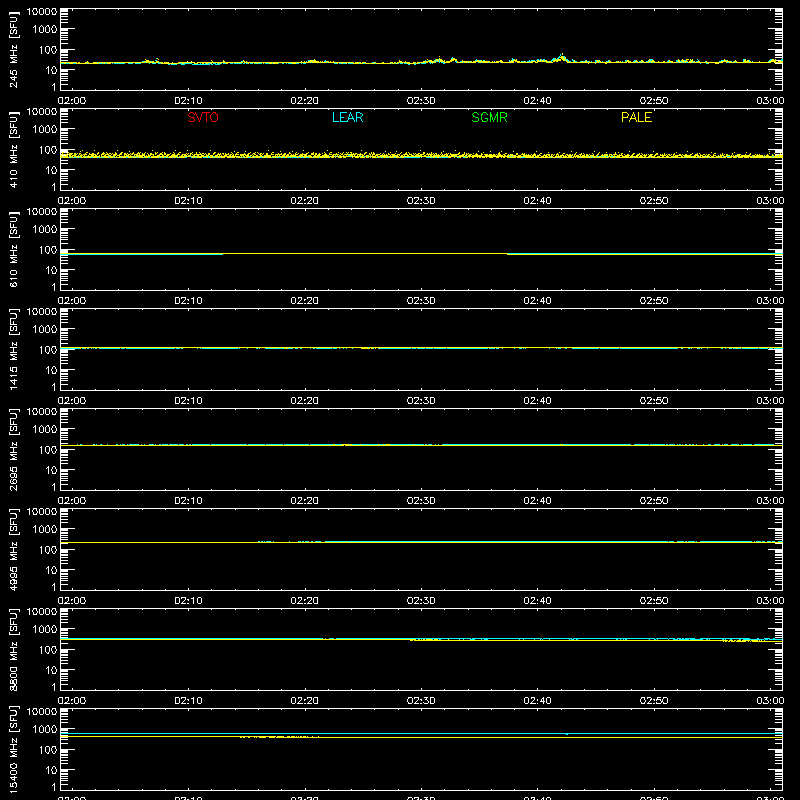Click 02:20 tick label under 410 MHz plot
Image resolution: width=800 pixels, height=800 pixels.
(305, 201)
